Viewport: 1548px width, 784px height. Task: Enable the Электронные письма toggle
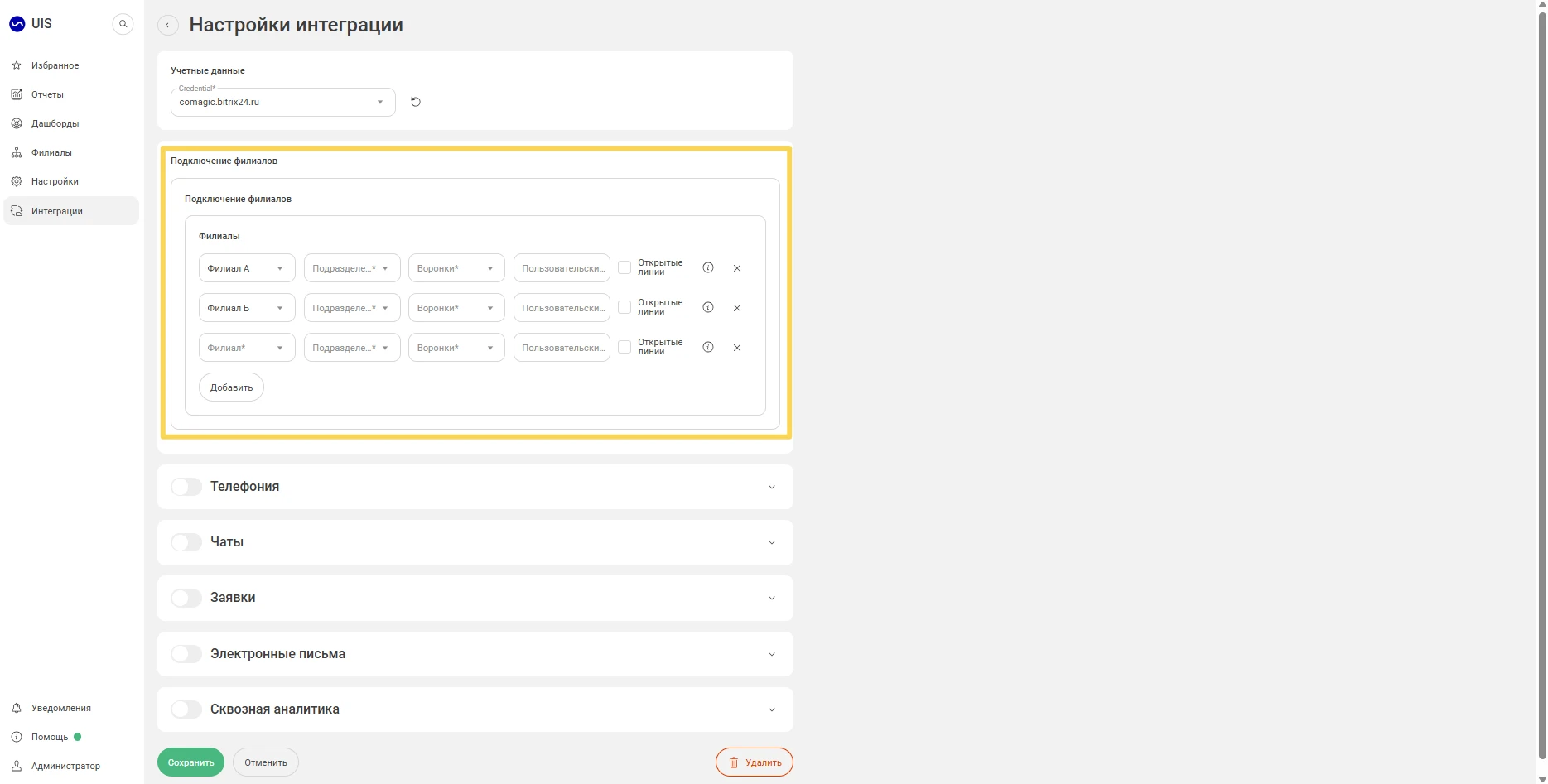[186, 654]
